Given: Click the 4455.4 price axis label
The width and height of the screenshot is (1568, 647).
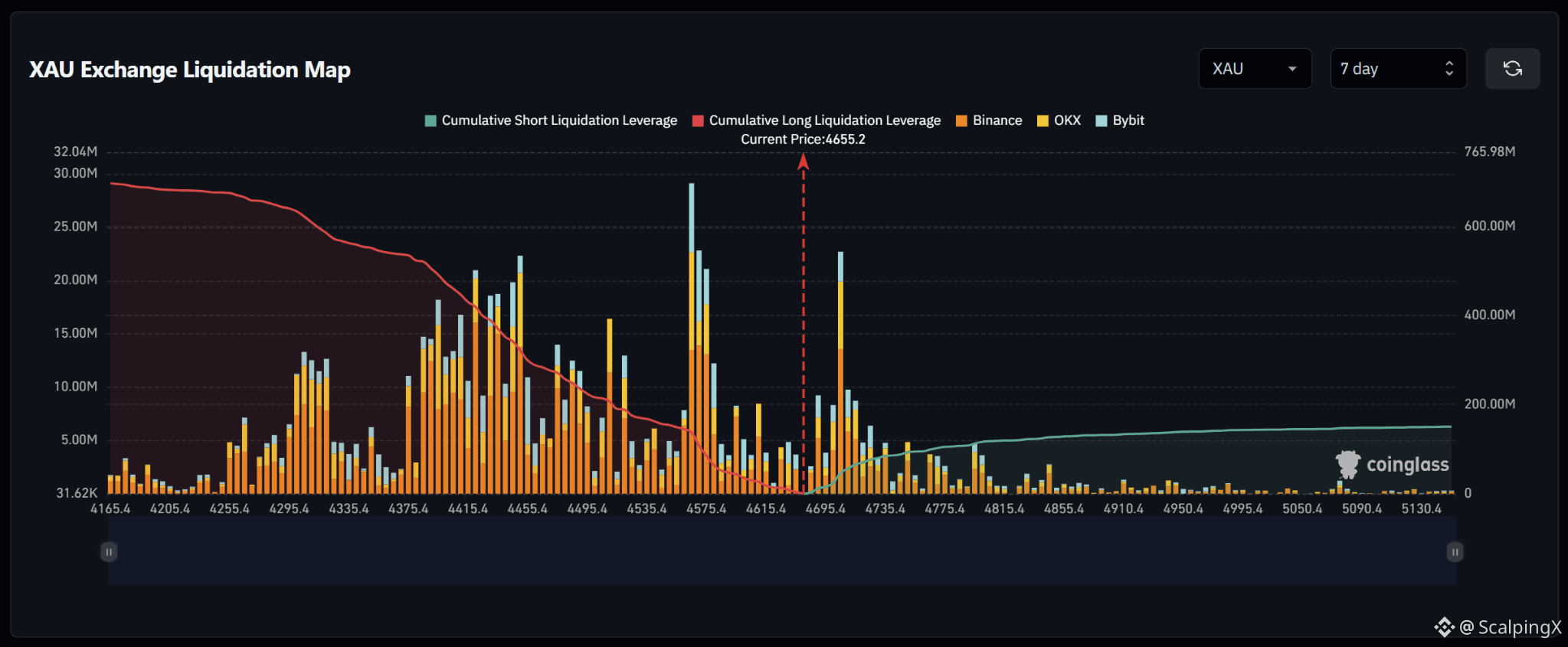Looking at the screenshot, I should [528, 508].
